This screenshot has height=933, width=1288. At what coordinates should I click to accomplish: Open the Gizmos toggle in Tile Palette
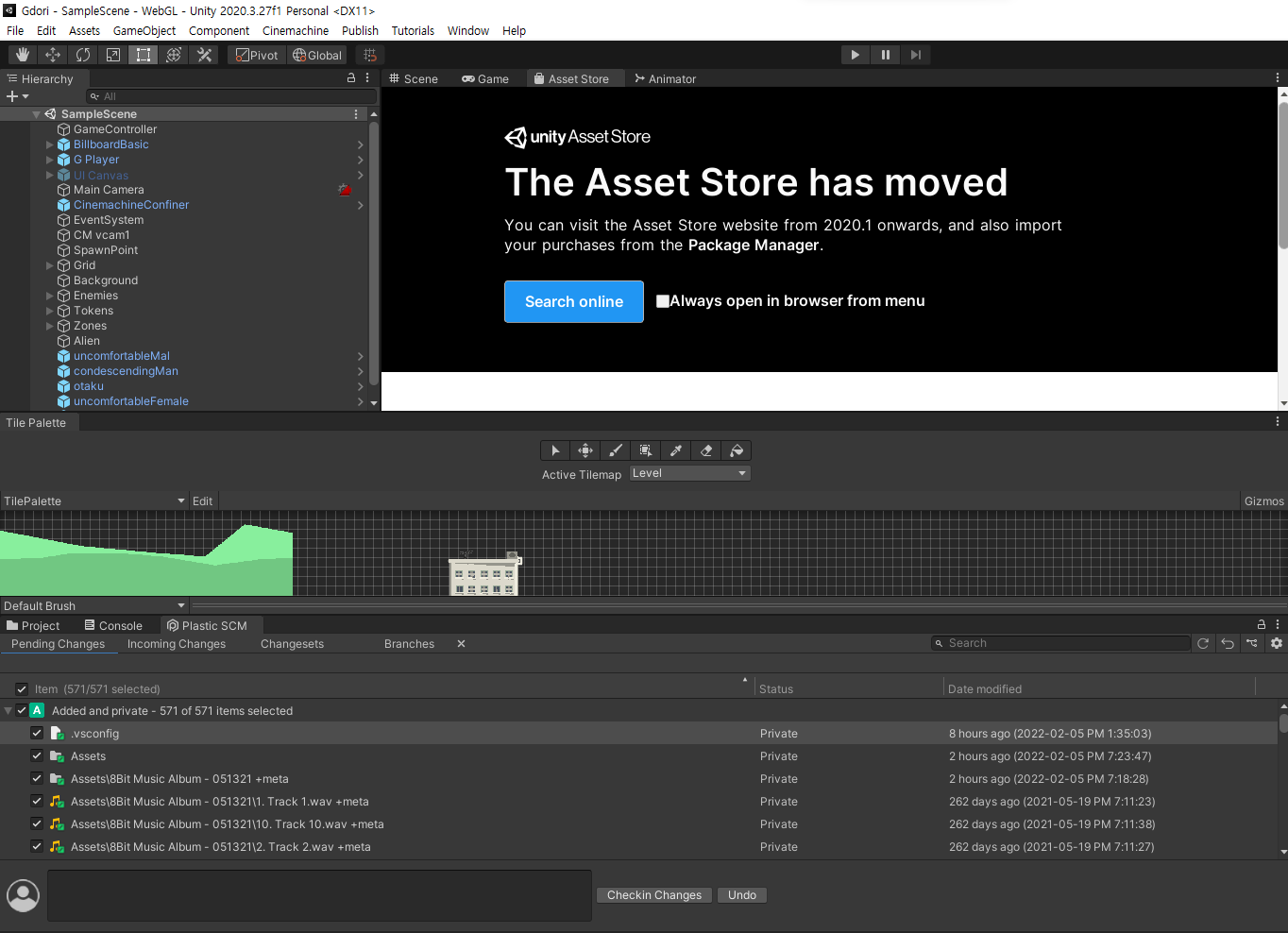(1263, 500)
